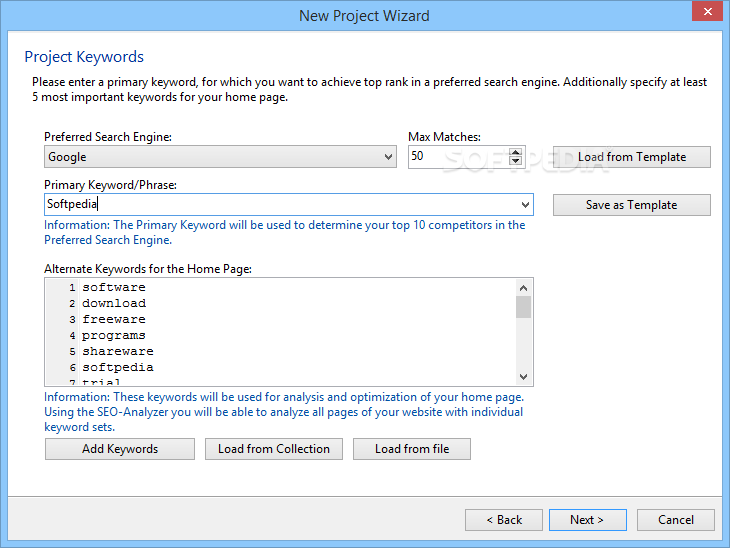Close the New Project Wizard window
The image size is (730, 548).
(708, 11)
